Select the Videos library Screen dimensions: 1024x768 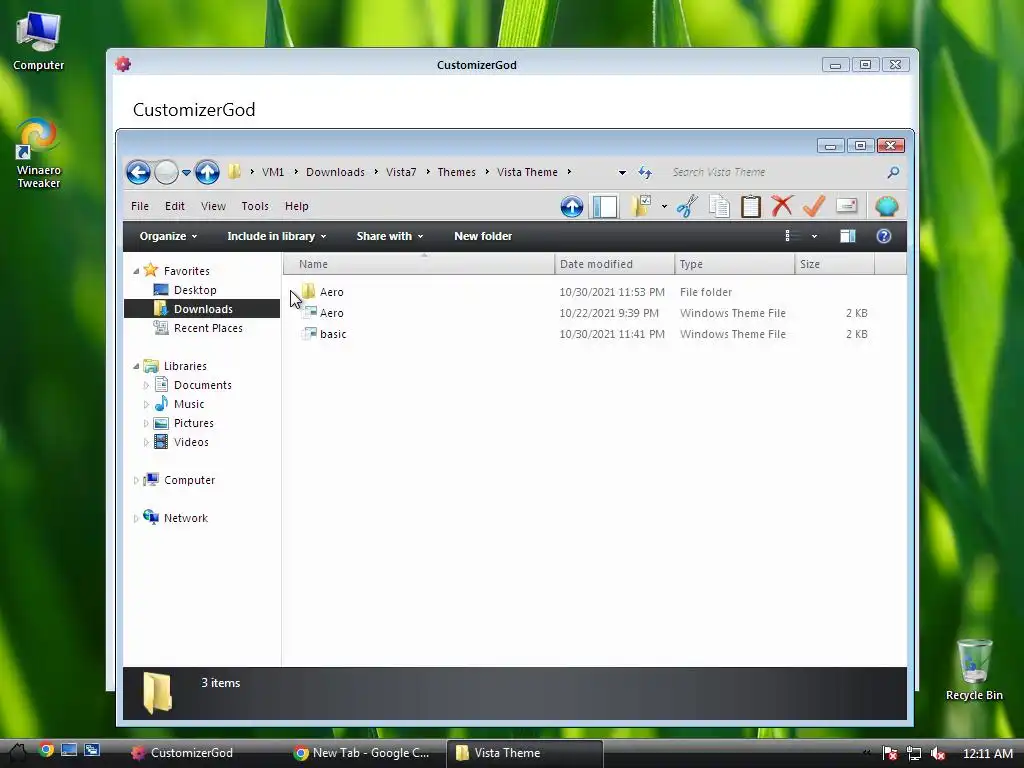click(191, 442)
